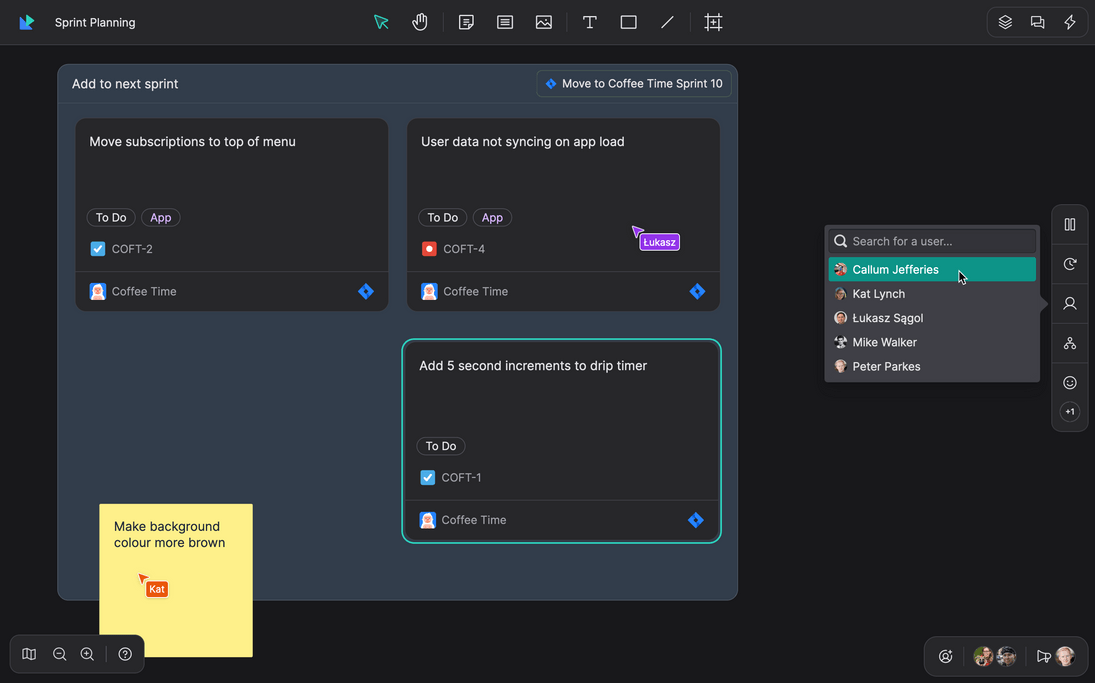Open the comments panel

1037,21
